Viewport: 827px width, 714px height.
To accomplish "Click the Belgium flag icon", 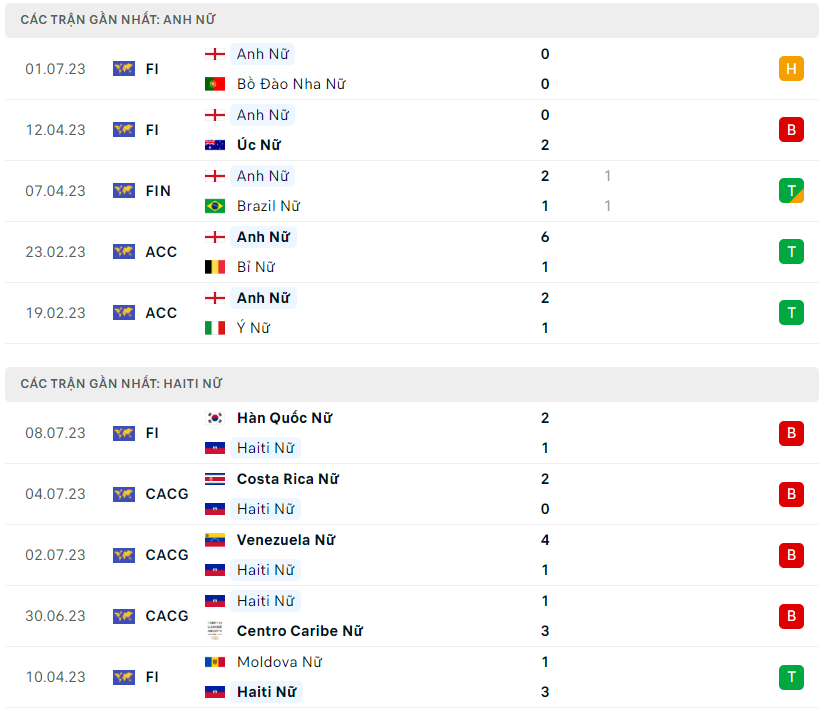I will [215, 267].
